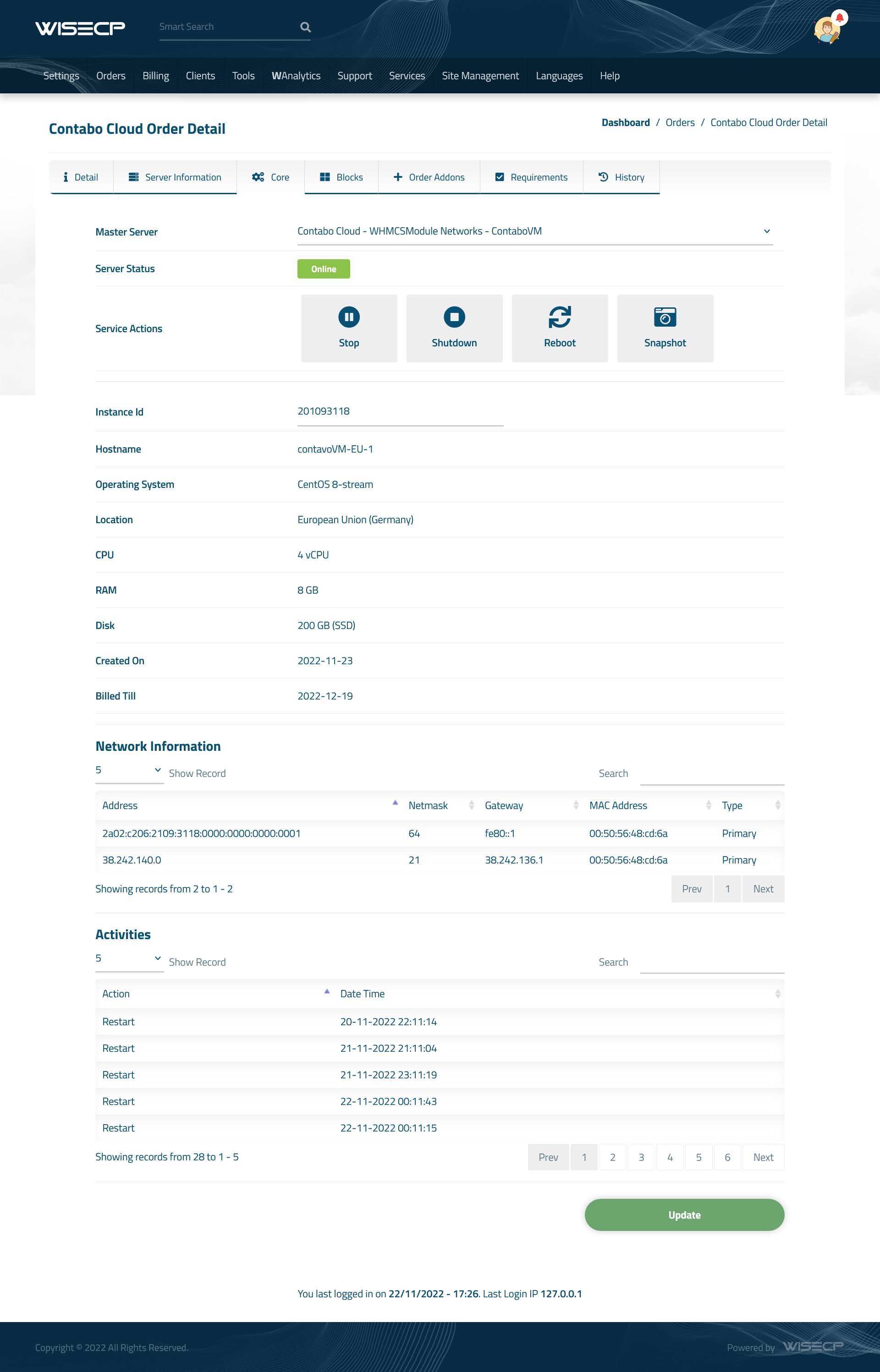
Task: Click the Reboot arrows icon
Action: pyautogui.click(x=560, y=317)
